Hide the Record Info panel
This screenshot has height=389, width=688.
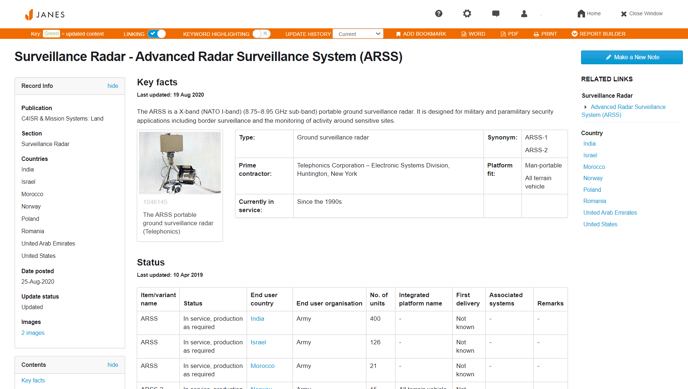pos(113,86)
